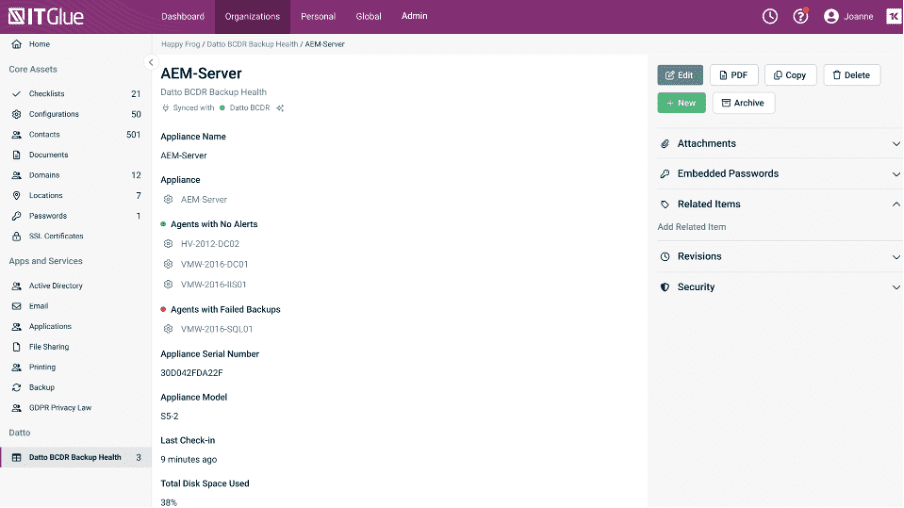This screenshot has height=508, width=904.
Task: Click the Joanne user profile icon
Action: pos(831,16)
